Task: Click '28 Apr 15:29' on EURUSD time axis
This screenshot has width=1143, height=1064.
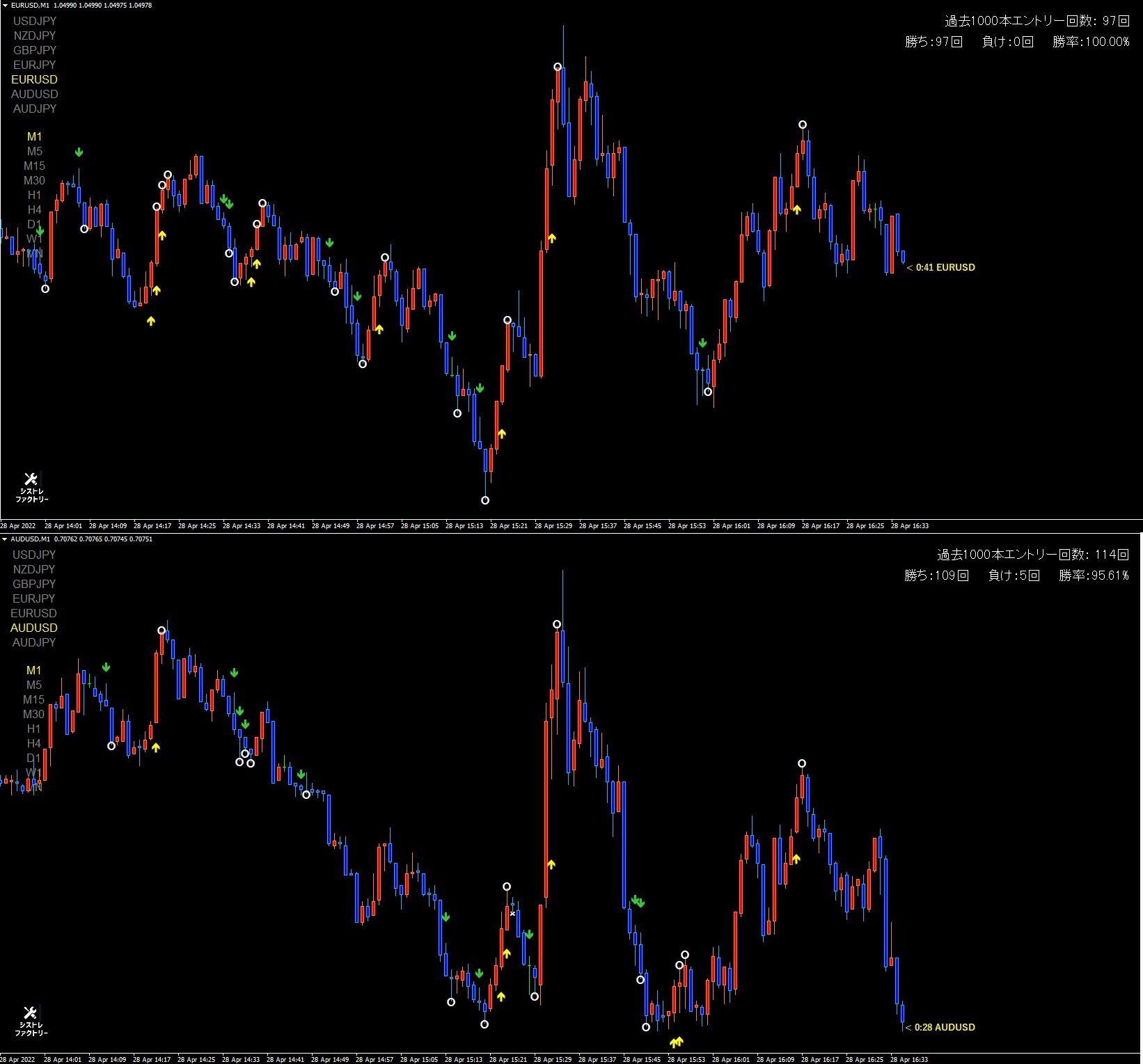Action: click(553, 526)
